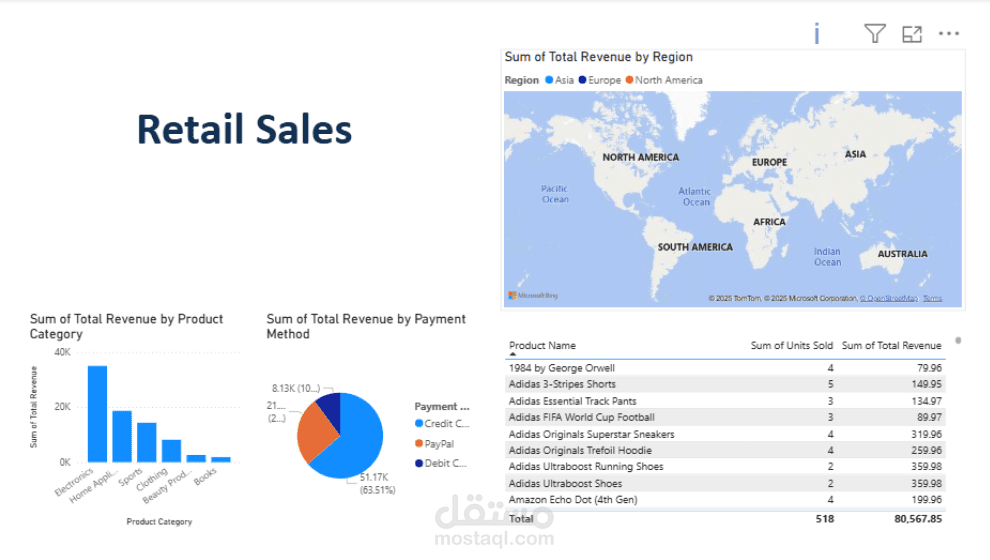The image size is (990, 560).
Task: Select 'Amazon Echo Dot (4th Gen)' row
Action: 726,499
